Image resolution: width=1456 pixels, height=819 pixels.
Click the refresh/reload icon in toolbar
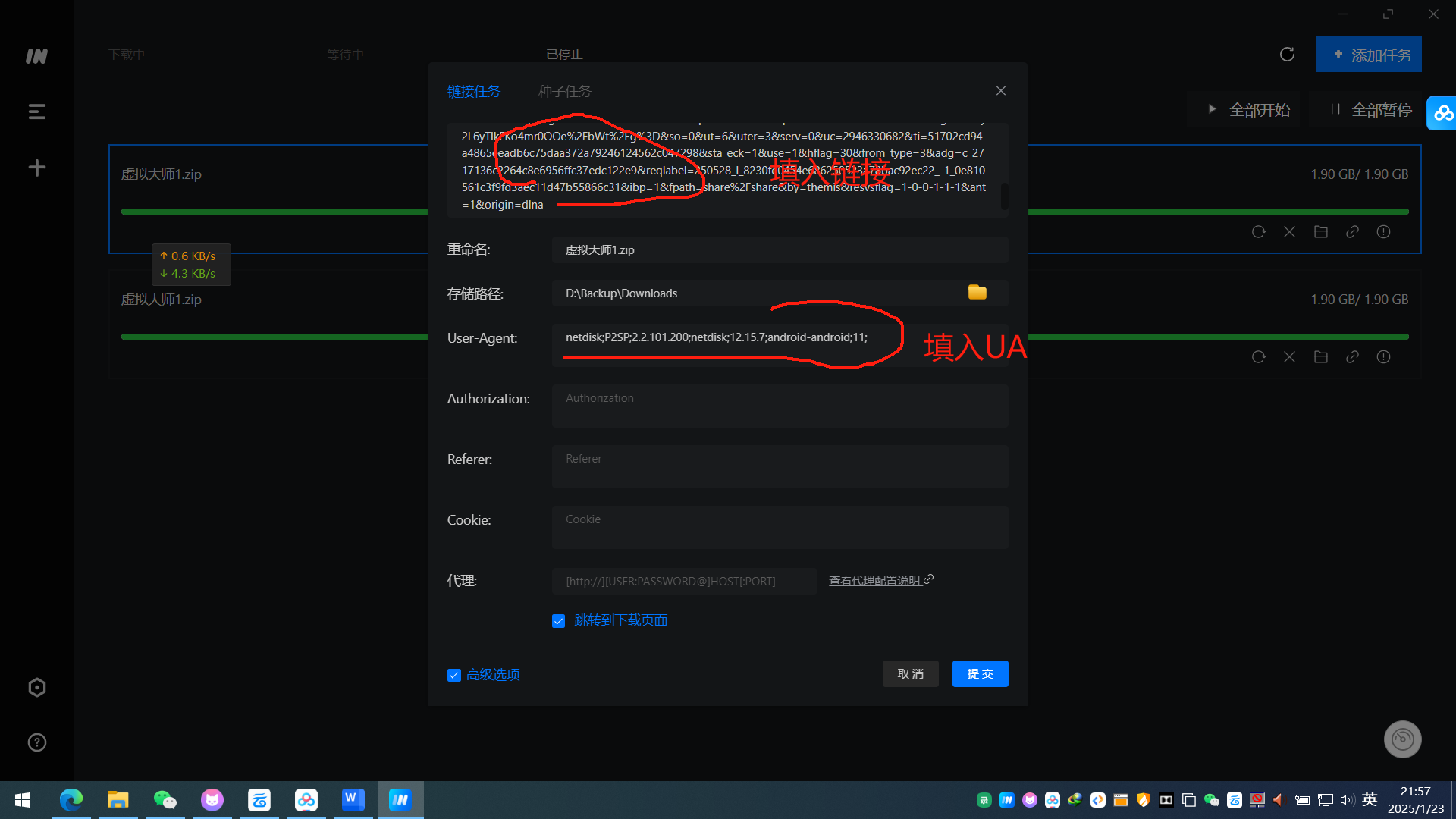(x=1287, y=54)
